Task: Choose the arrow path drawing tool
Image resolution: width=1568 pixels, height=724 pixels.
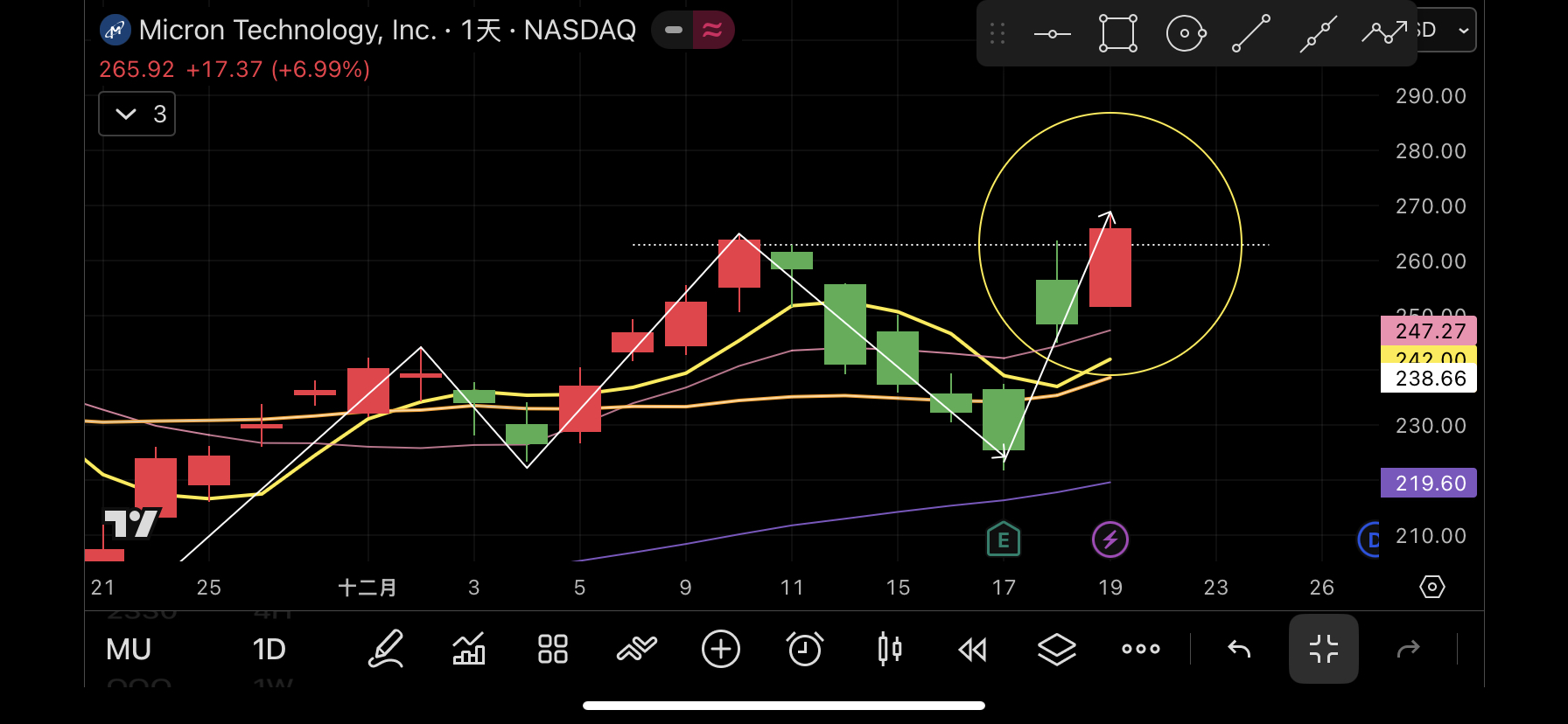Action: tap(1384, 33)
